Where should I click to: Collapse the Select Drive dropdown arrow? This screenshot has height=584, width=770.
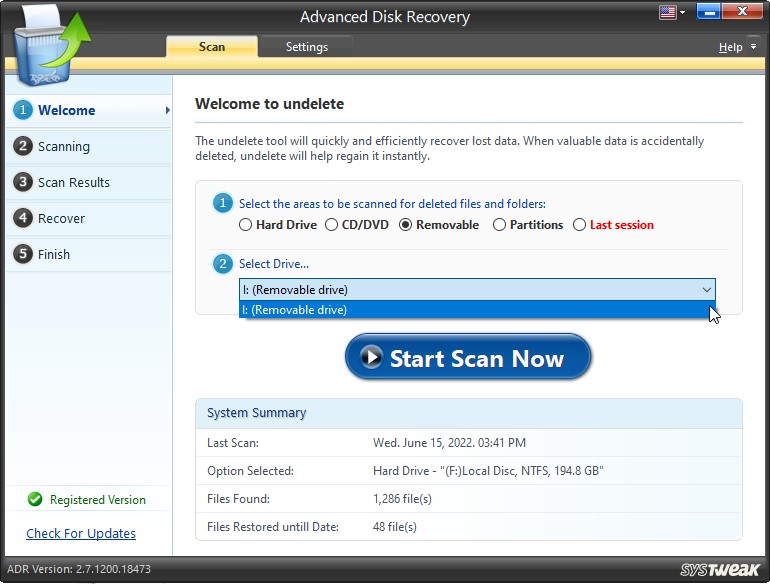click(x=706, y=290)
